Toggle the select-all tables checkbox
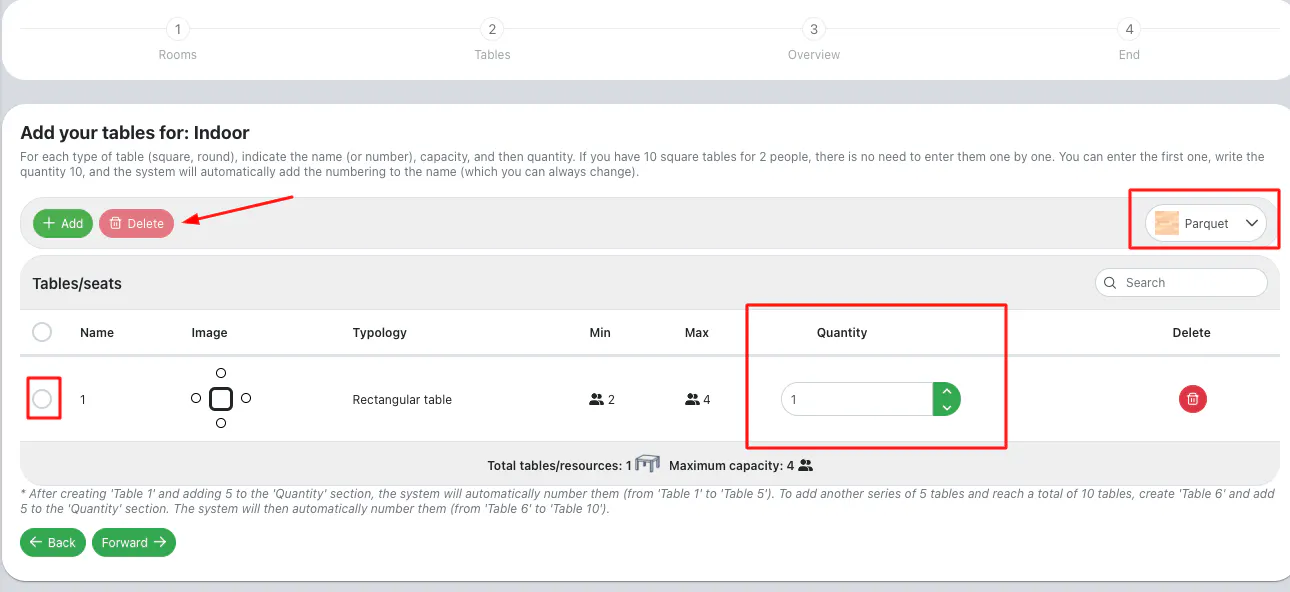The image size is (1290, 592). [x=42, y=332]
